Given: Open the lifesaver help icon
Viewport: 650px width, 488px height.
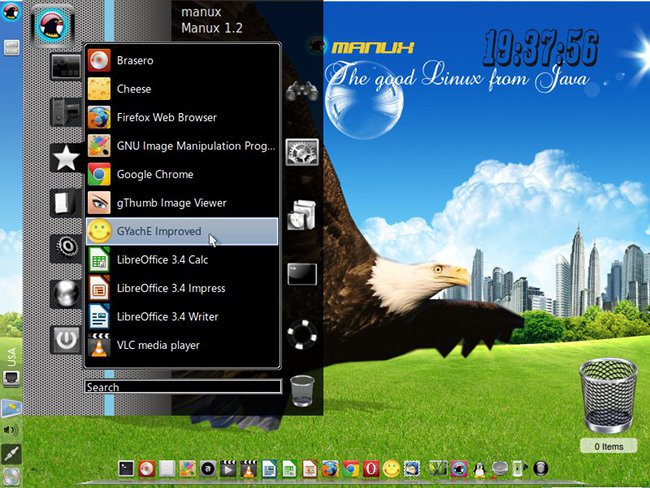Looking at the screenshot, I should point(302,334).
